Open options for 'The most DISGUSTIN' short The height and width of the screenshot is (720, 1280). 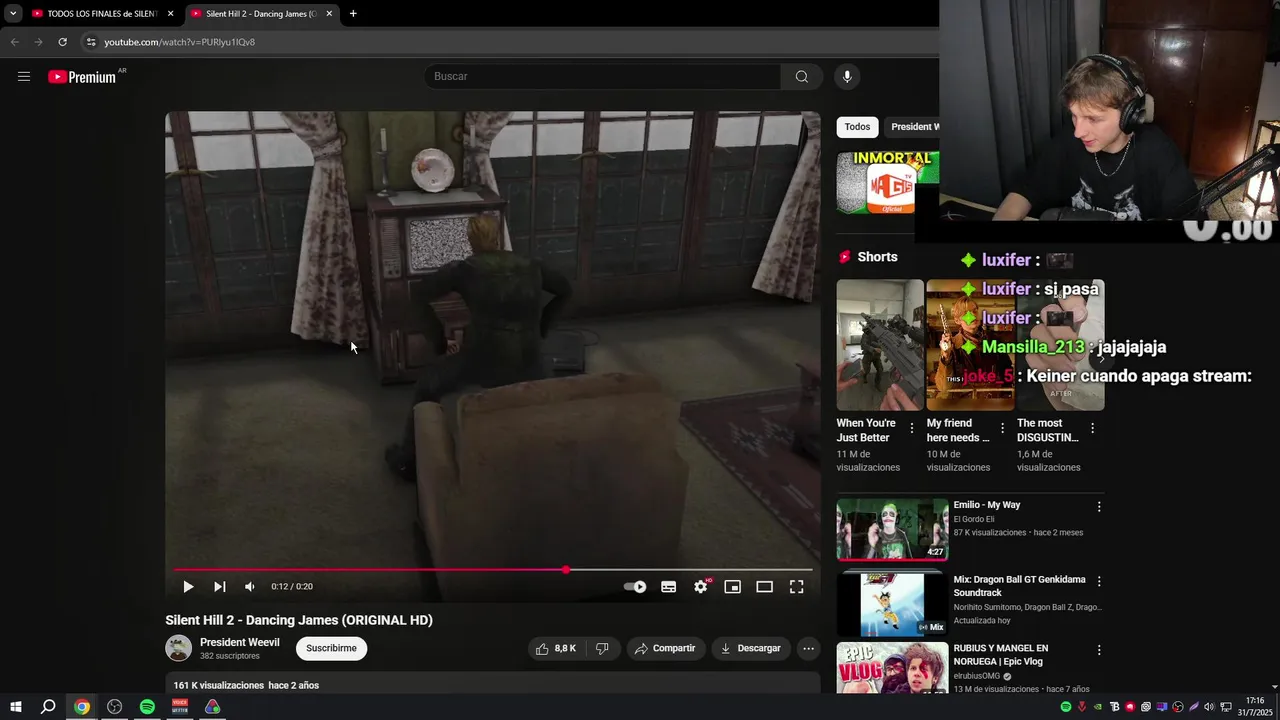point(1092,428)
